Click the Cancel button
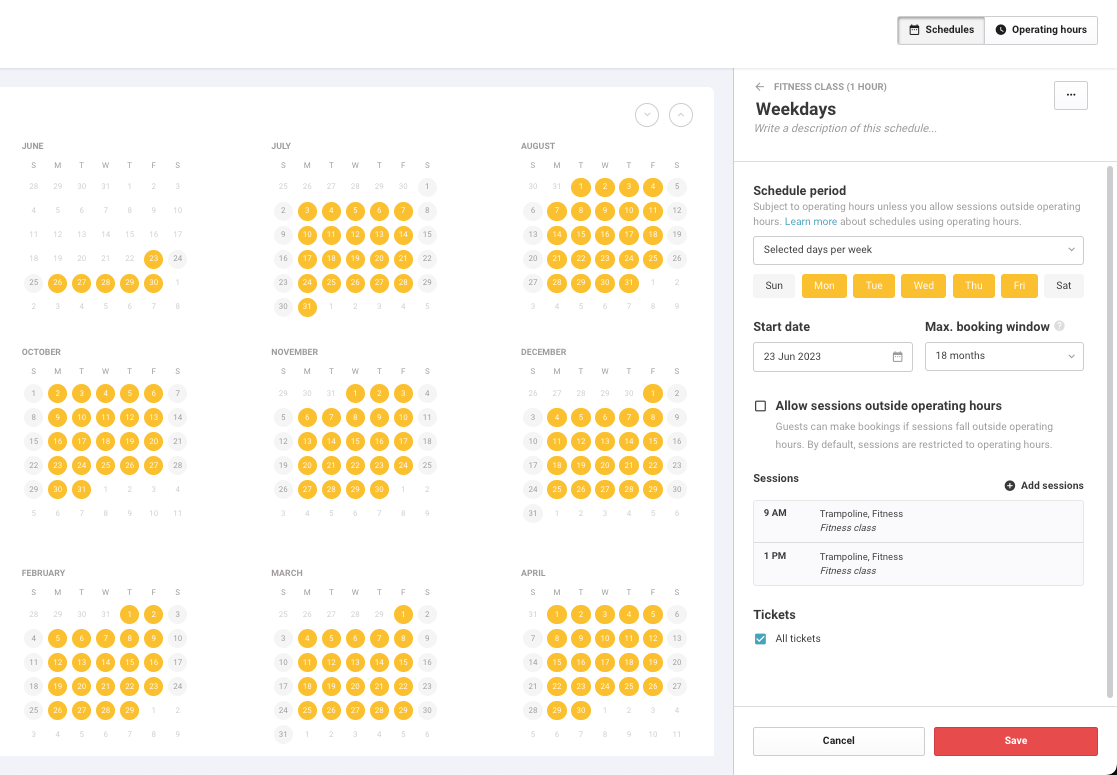Image resolution: width=1117 pixels, height=775 pixels. (838, 741)
